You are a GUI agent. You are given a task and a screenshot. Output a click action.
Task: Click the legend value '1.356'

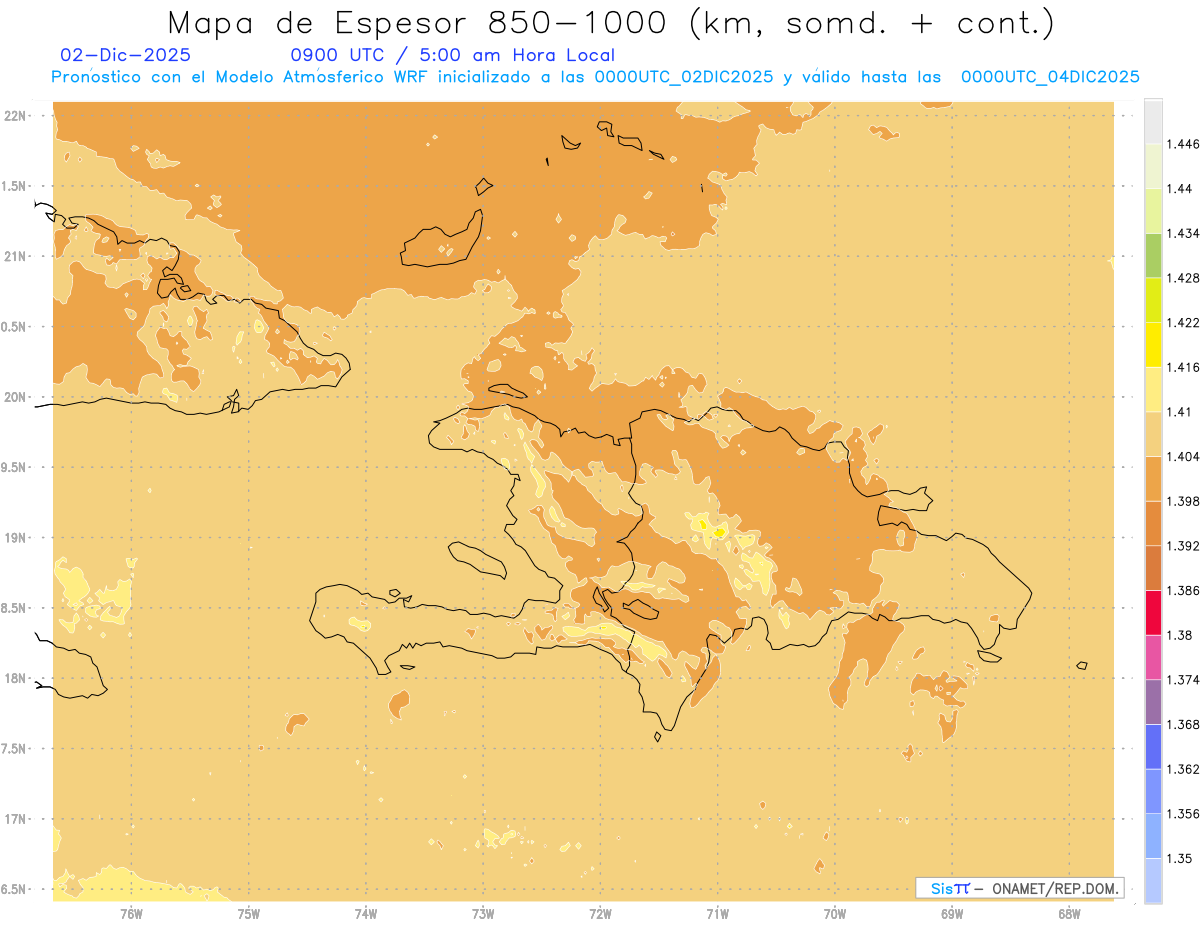click(x=1183, y=813)
